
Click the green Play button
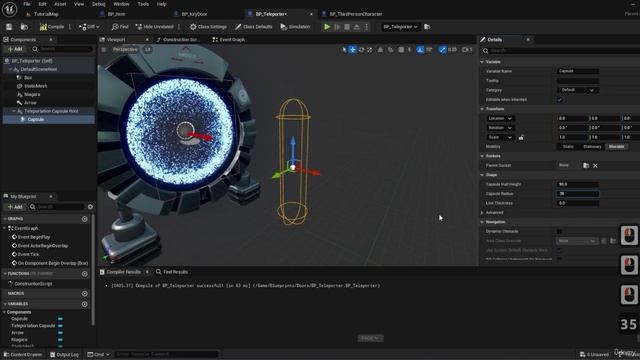327,27
